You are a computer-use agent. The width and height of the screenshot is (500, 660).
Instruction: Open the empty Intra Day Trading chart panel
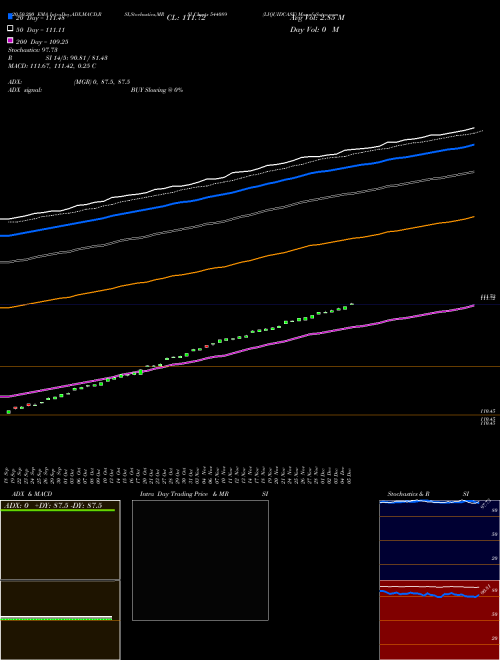[200, 560]
